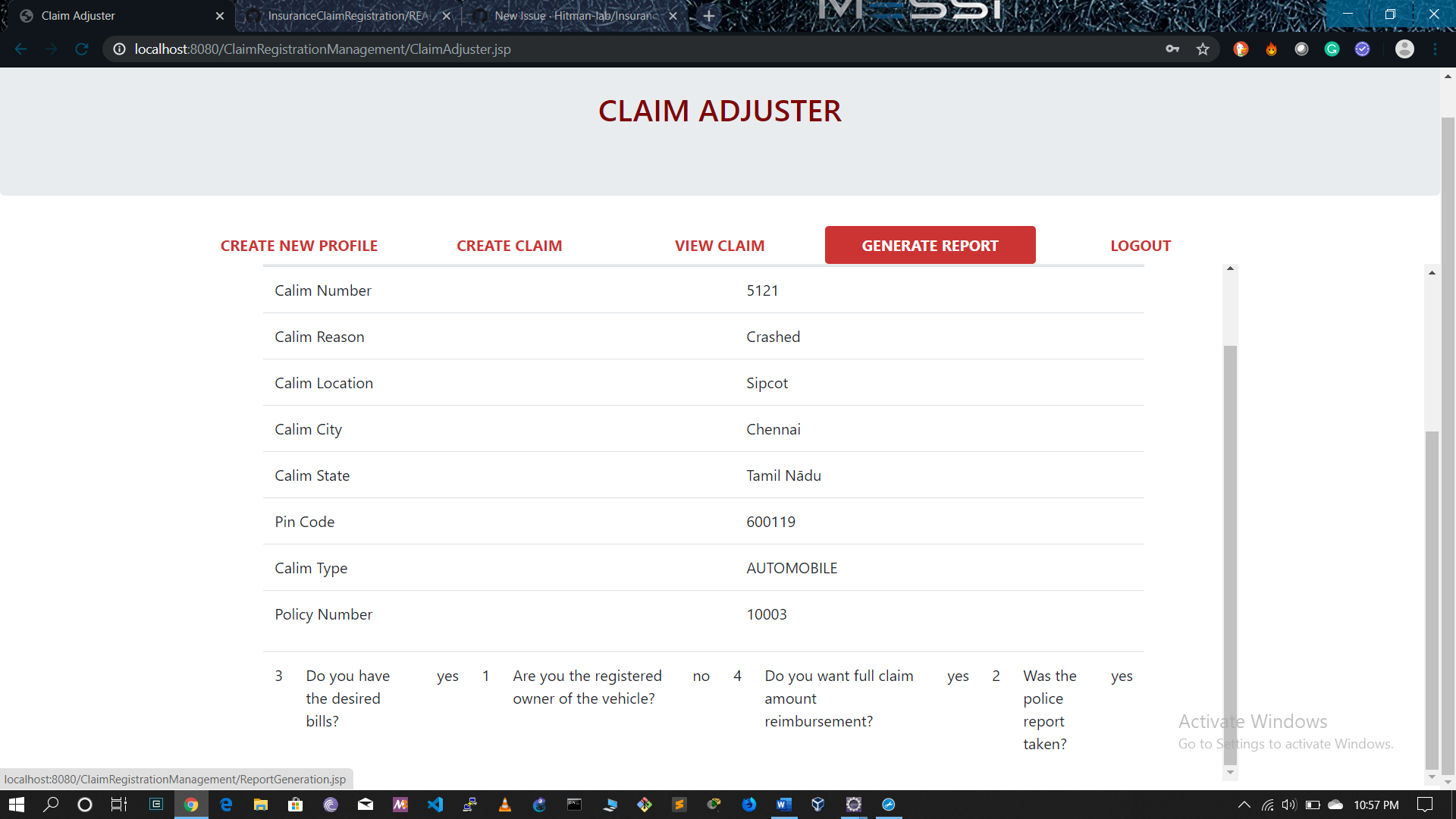
Task: Open the Chrome profile avatar
Action: [1404, 49]
